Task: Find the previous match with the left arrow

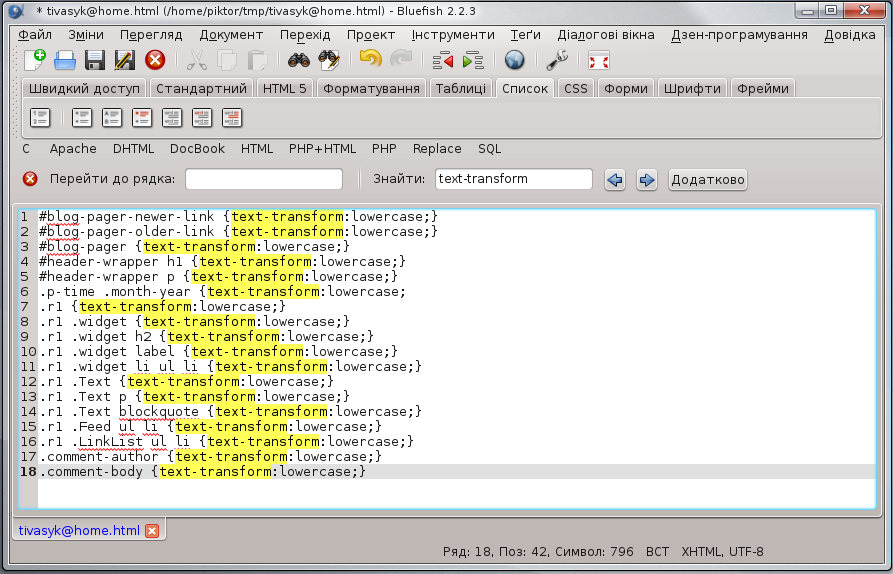Action: click(615, 180)
